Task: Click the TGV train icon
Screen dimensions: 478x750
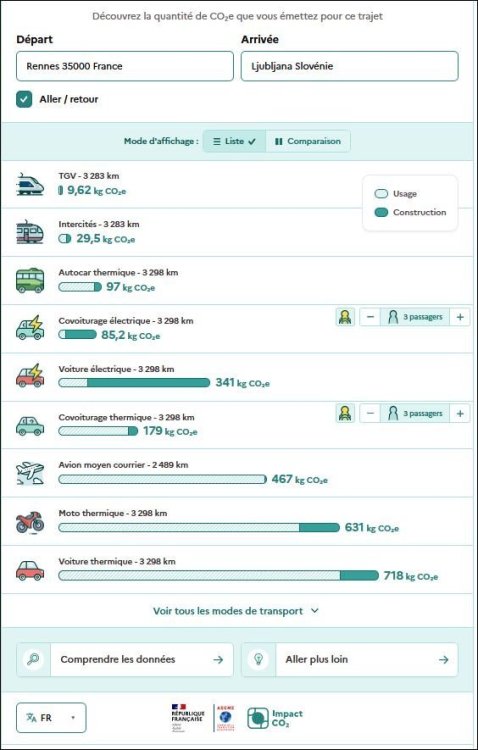Action: click(x=30, y=184)
